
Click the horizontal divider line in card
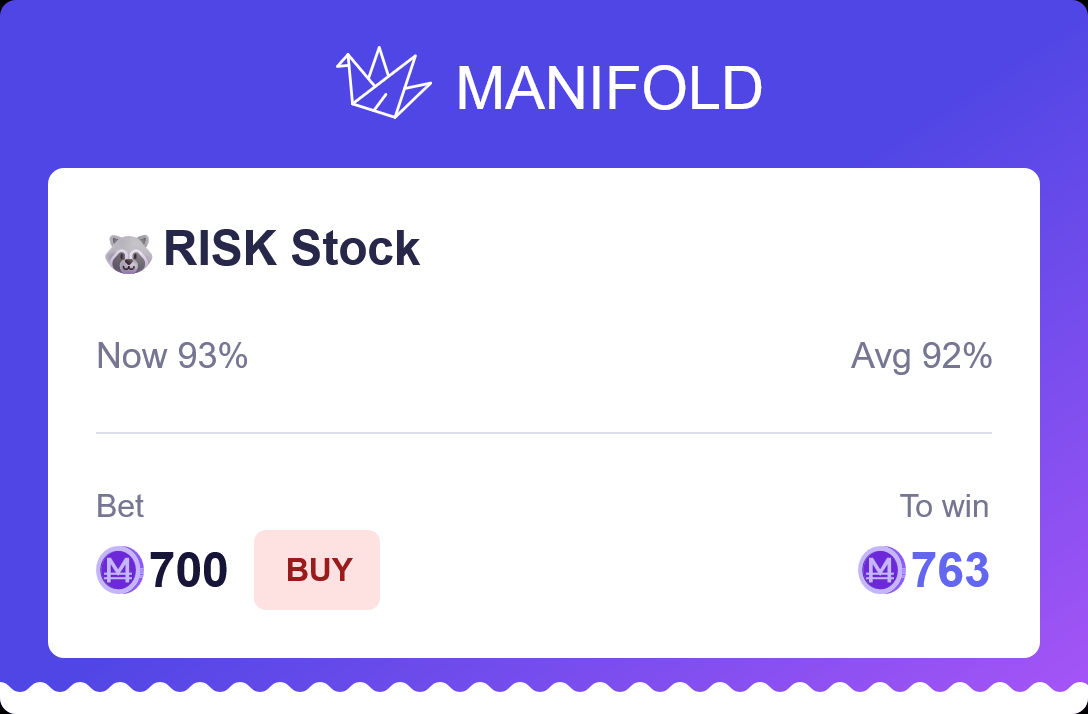(x=544, y=433)
